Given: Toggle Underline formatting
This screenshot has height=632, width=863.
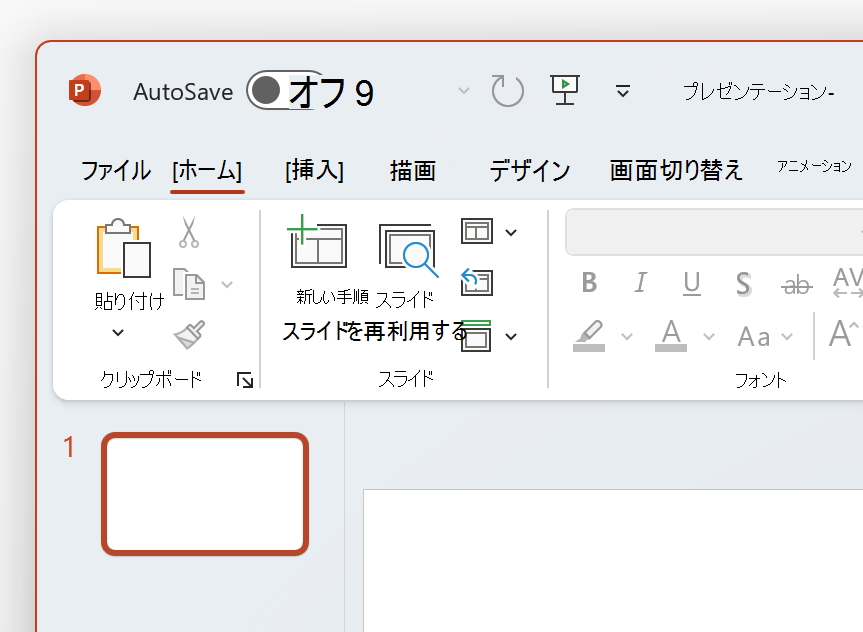Looking at the screenshot, I should pos(692,284).
